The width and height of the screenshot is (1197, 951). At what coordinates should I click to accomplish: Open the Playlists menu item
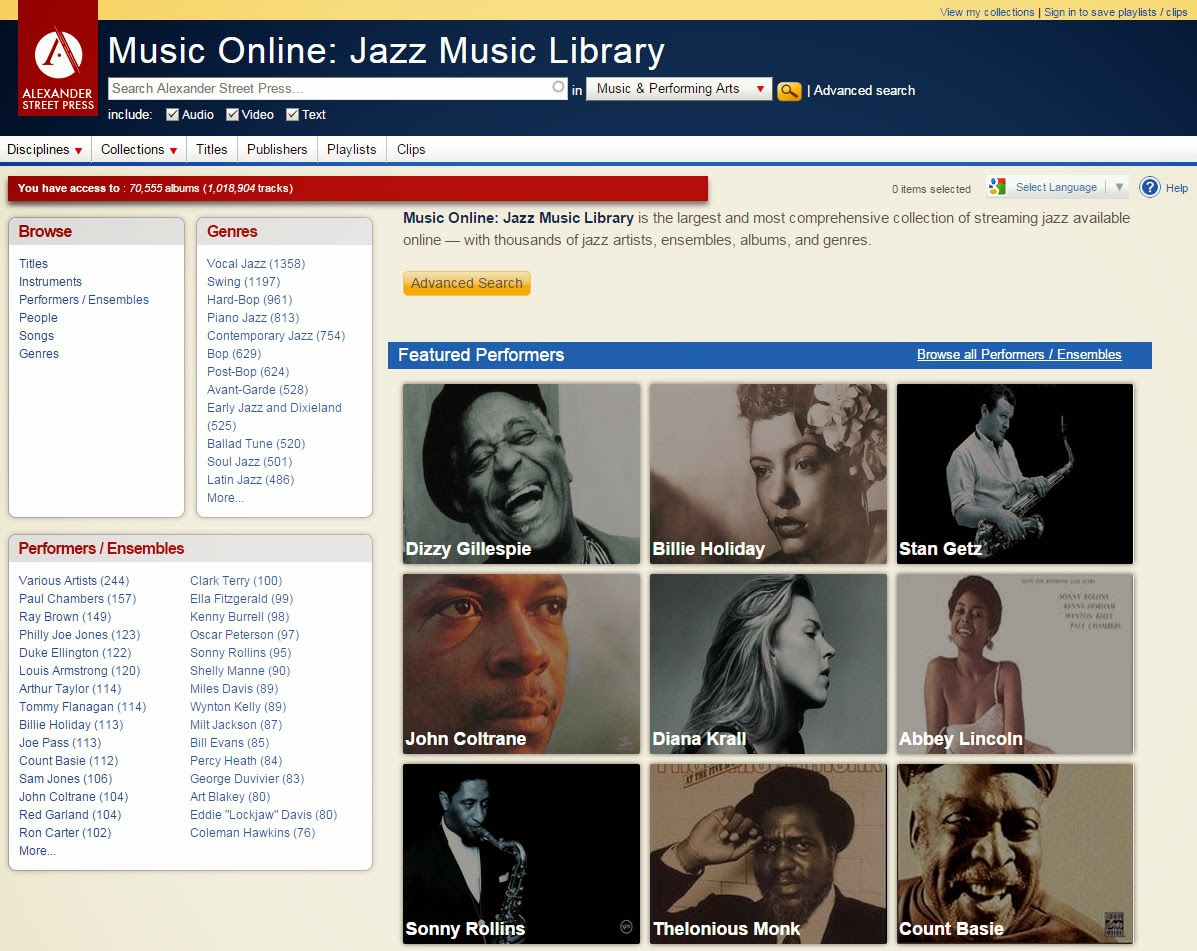click(x=352, y=150)
